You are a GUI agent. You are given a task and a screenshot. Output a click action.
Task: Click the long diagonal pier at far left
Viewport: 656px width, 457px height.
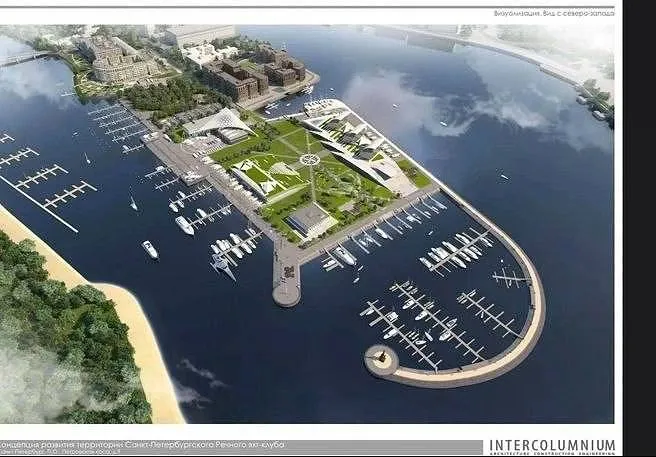point(38,203)
